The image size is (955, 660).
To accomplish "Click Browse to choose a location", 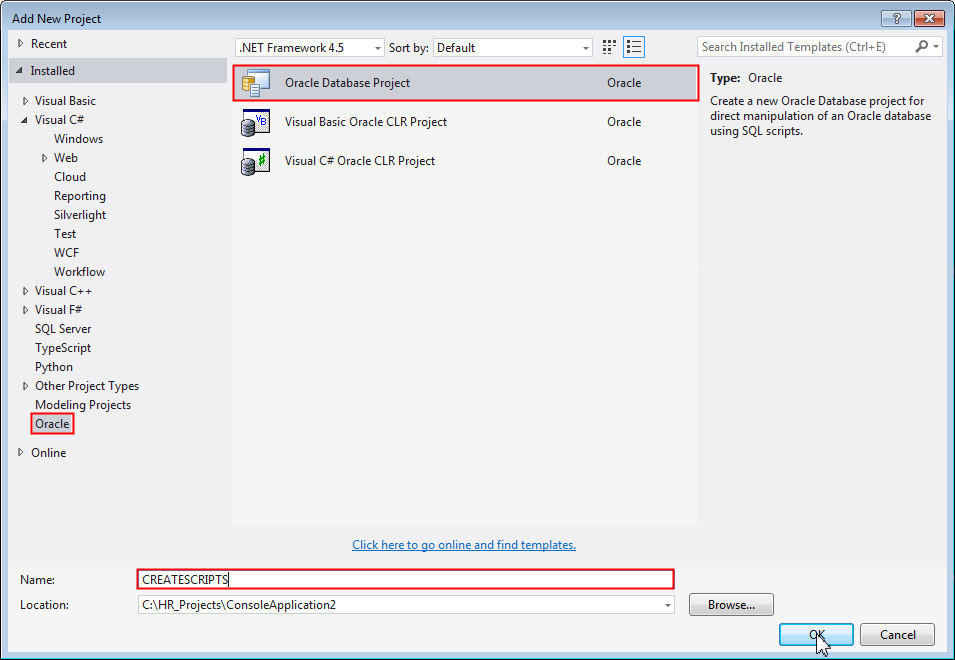I will coord(730,604).
